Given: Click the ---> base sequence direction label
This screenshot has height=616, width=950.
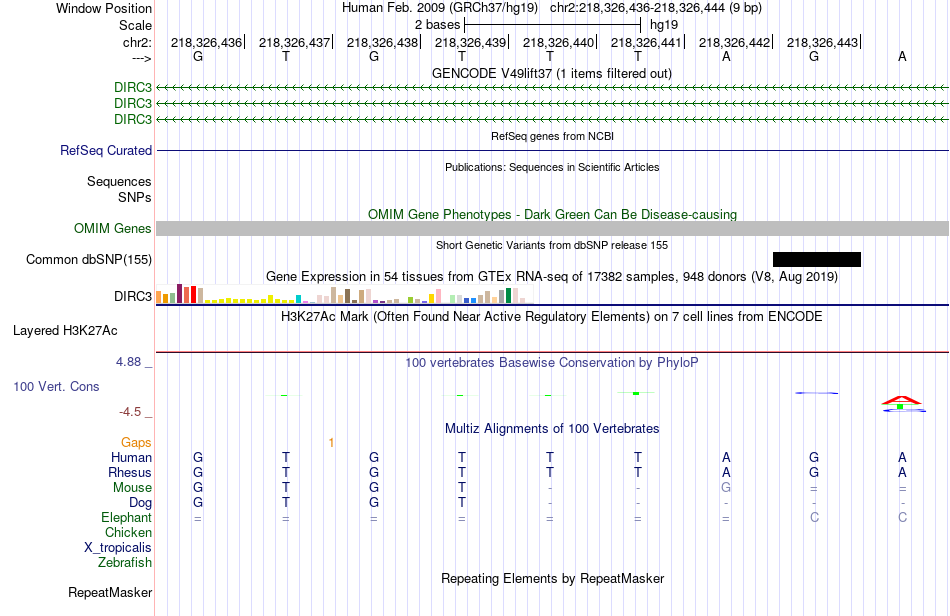Looking at the screenshot, I should click(x=142, y=58).
